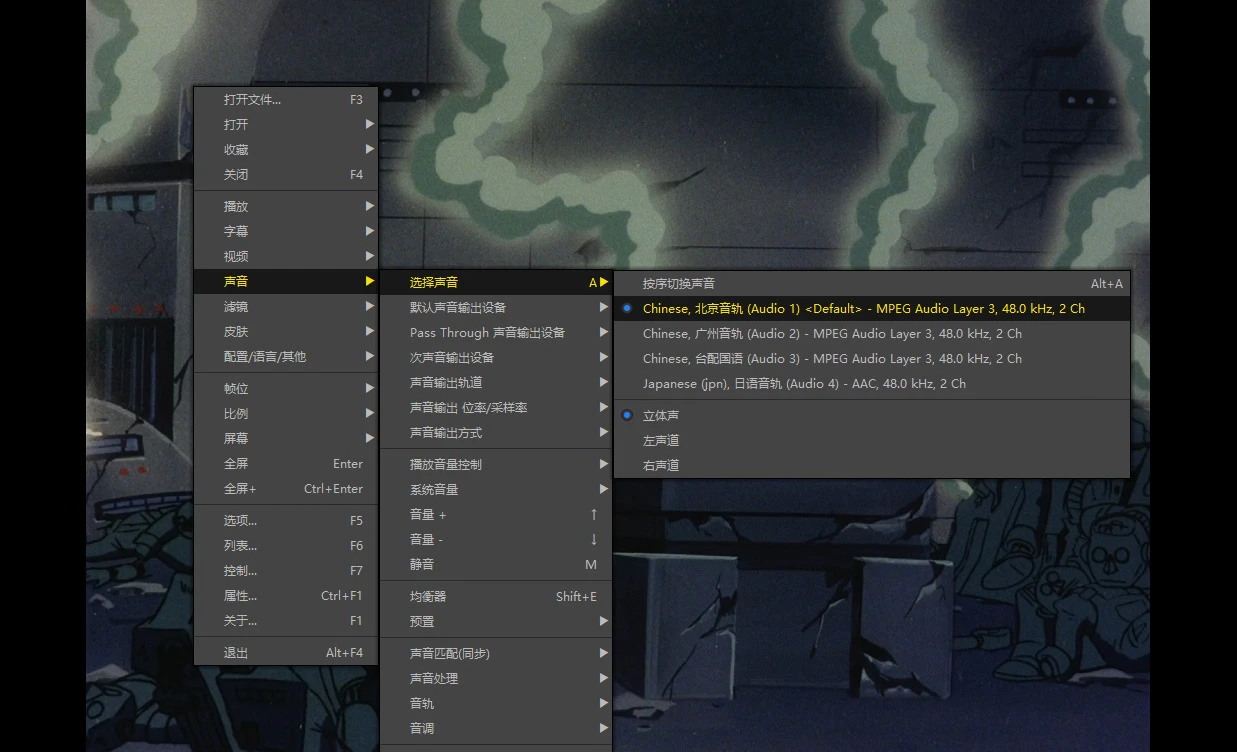1237x752 pixels.
Task: Select 立体声 stereo channel mode
Action: pyautogui.click(x=872, y=415)
